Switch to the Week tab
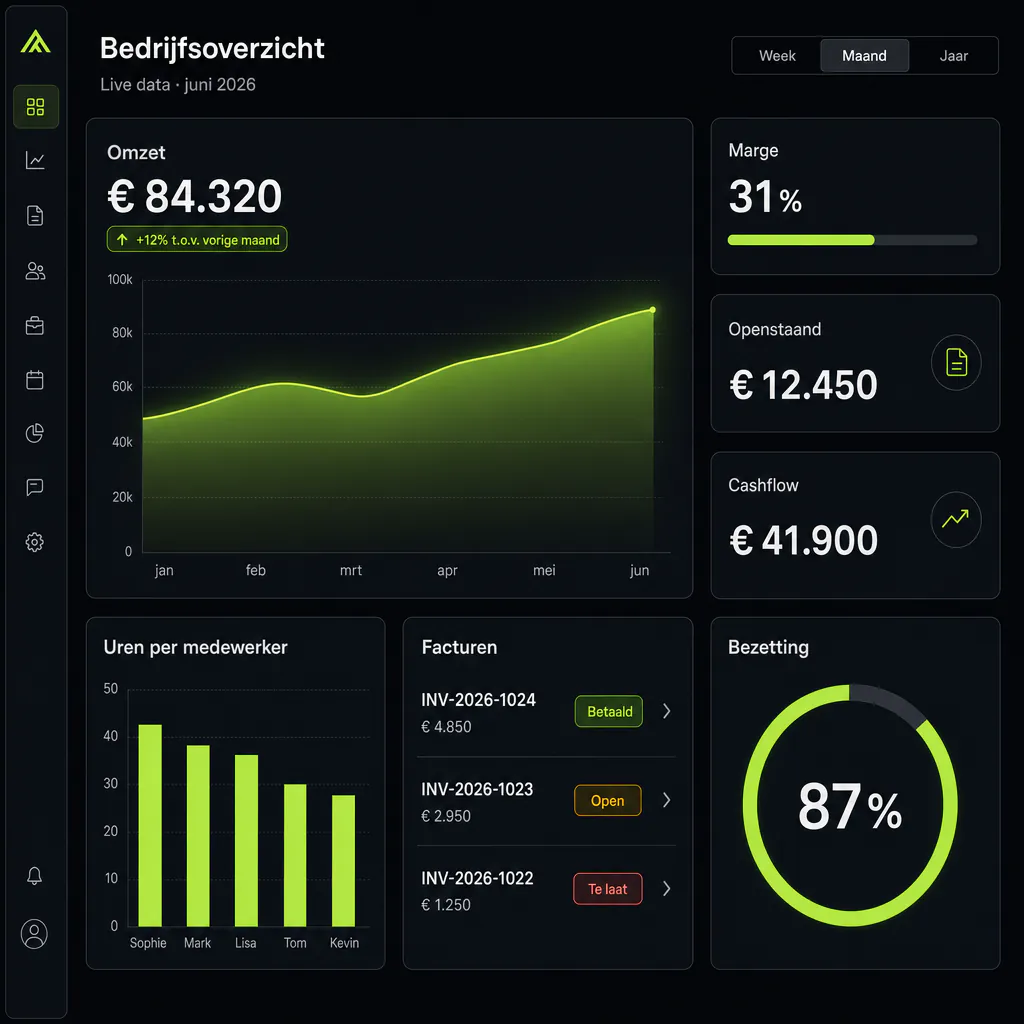1024x1024 pixels. (777, 56)
